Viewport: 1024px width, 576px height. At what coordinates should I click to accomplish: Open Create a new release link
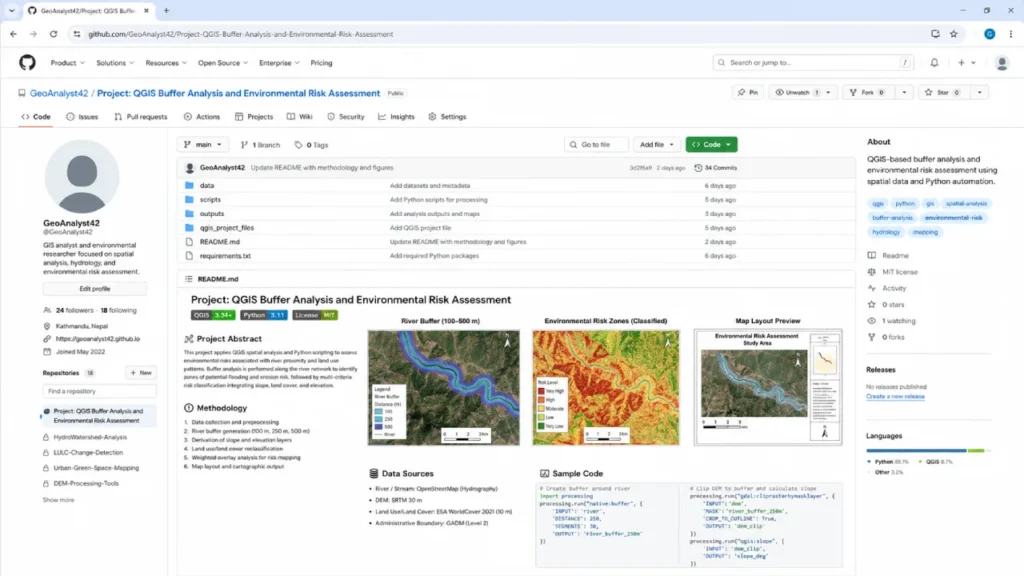point(895,396)
